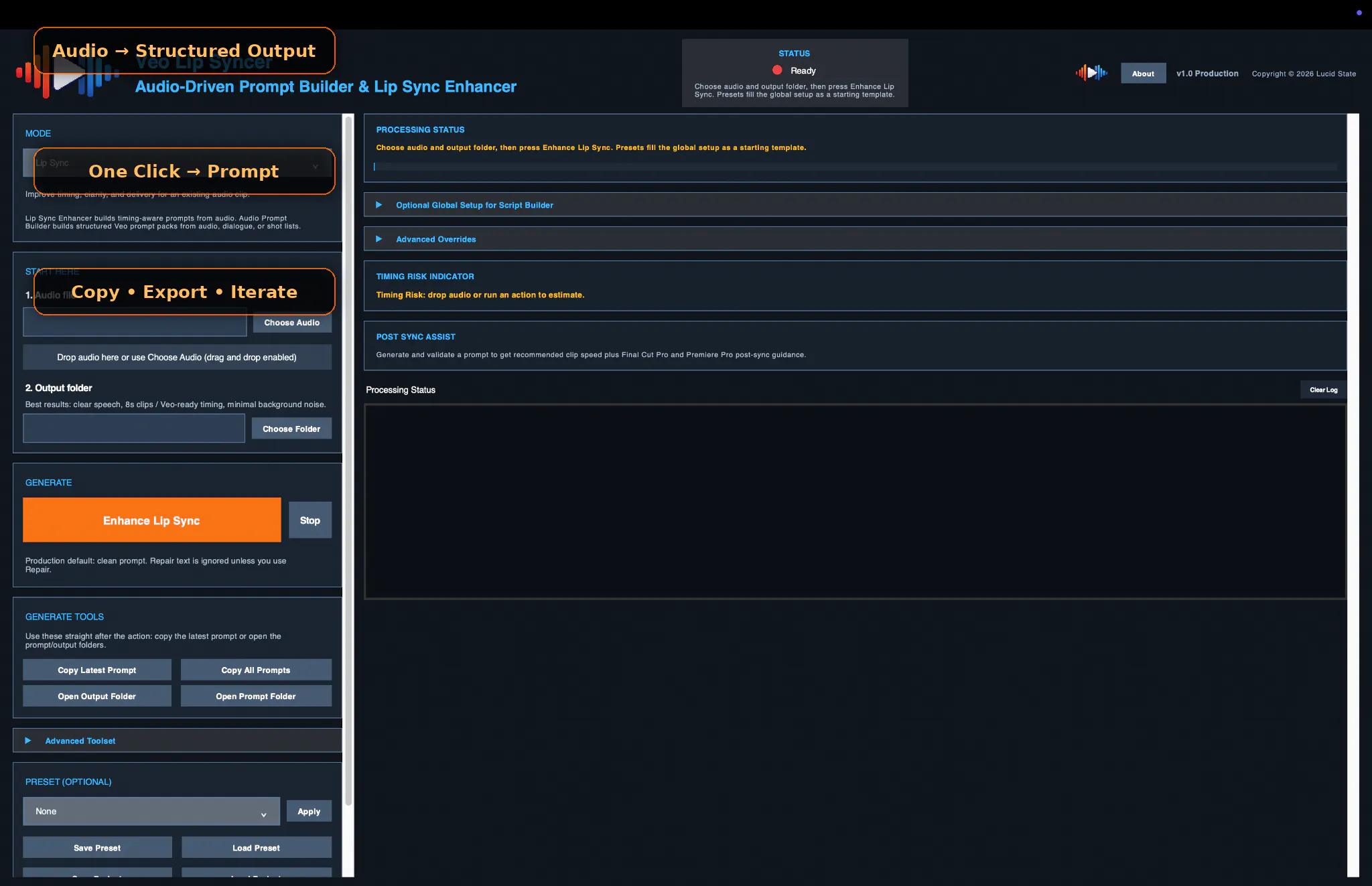1372x886 pixels.
Task: Click the small waveform play logo beside About
Action: point(1091,73)
